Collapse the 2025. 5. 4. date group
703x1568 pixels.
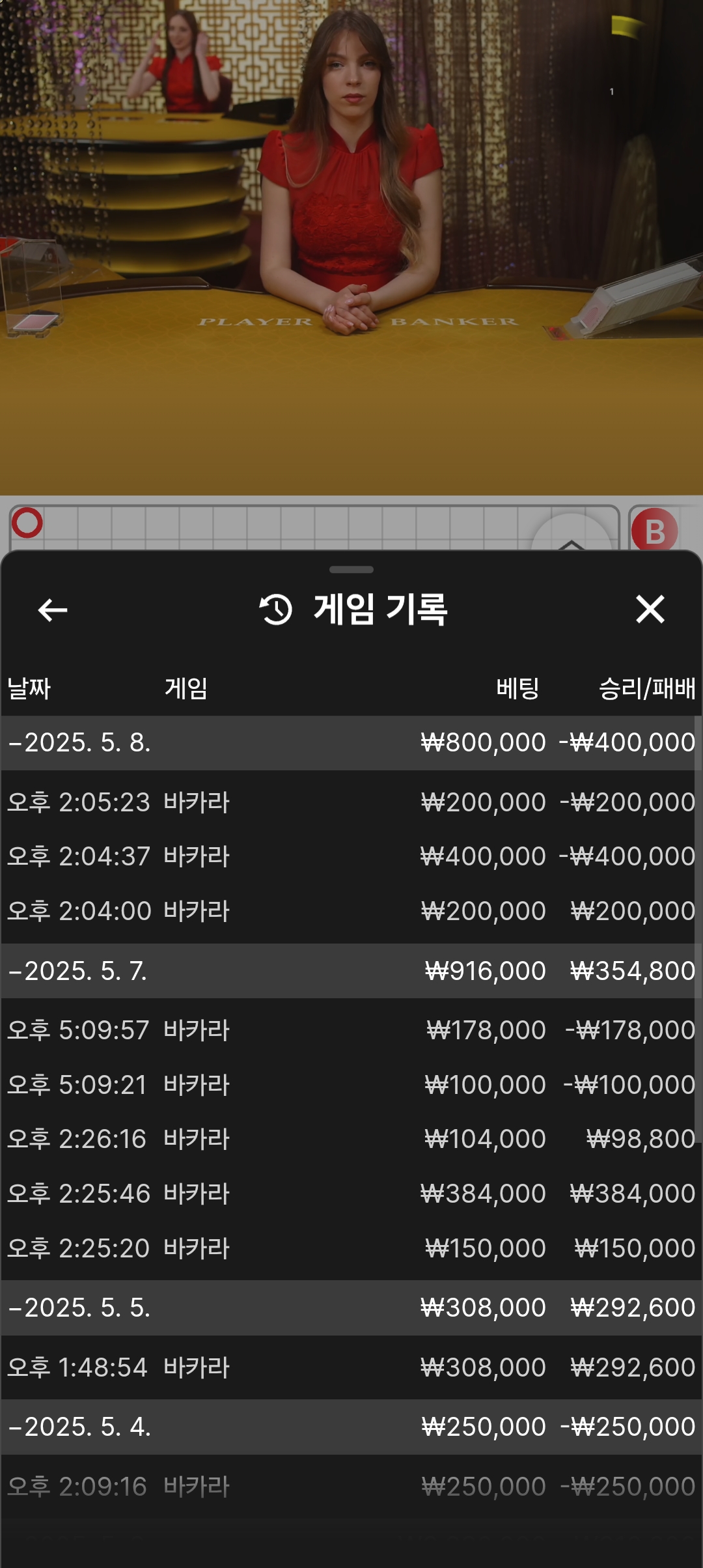pos(79,1427)
